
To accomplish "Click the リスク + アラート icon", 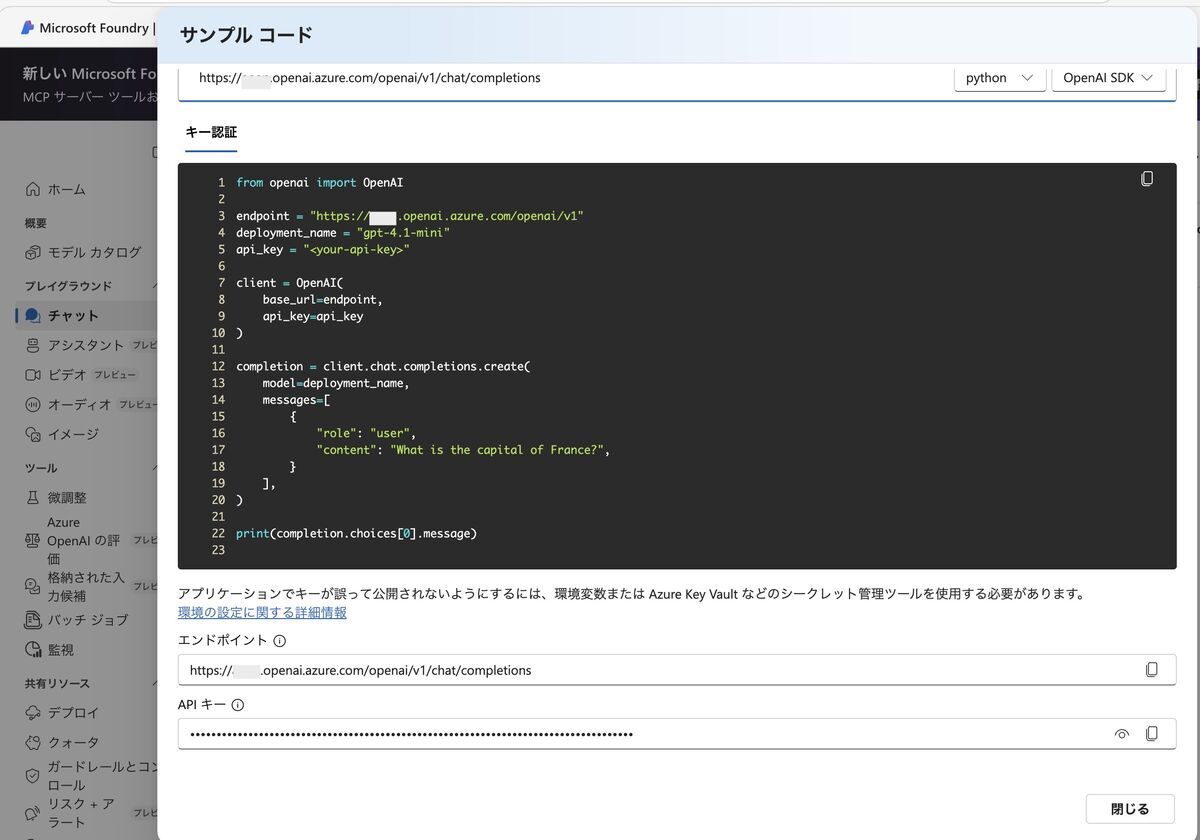I will click(x=33, y=813).
